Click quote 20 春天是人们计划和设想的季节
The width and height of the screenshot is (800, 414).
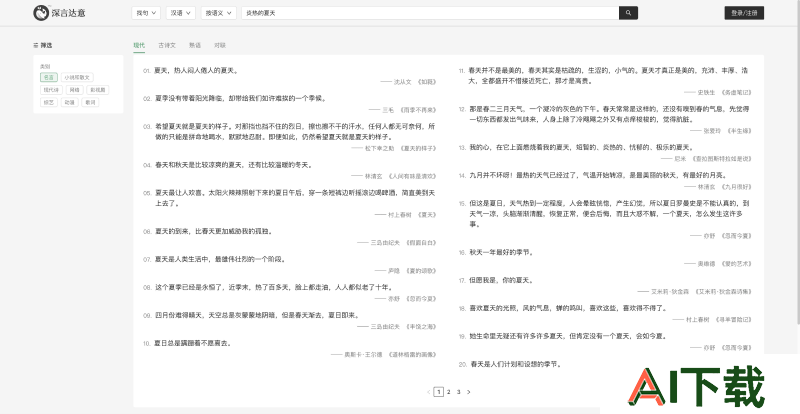[515, 364]
